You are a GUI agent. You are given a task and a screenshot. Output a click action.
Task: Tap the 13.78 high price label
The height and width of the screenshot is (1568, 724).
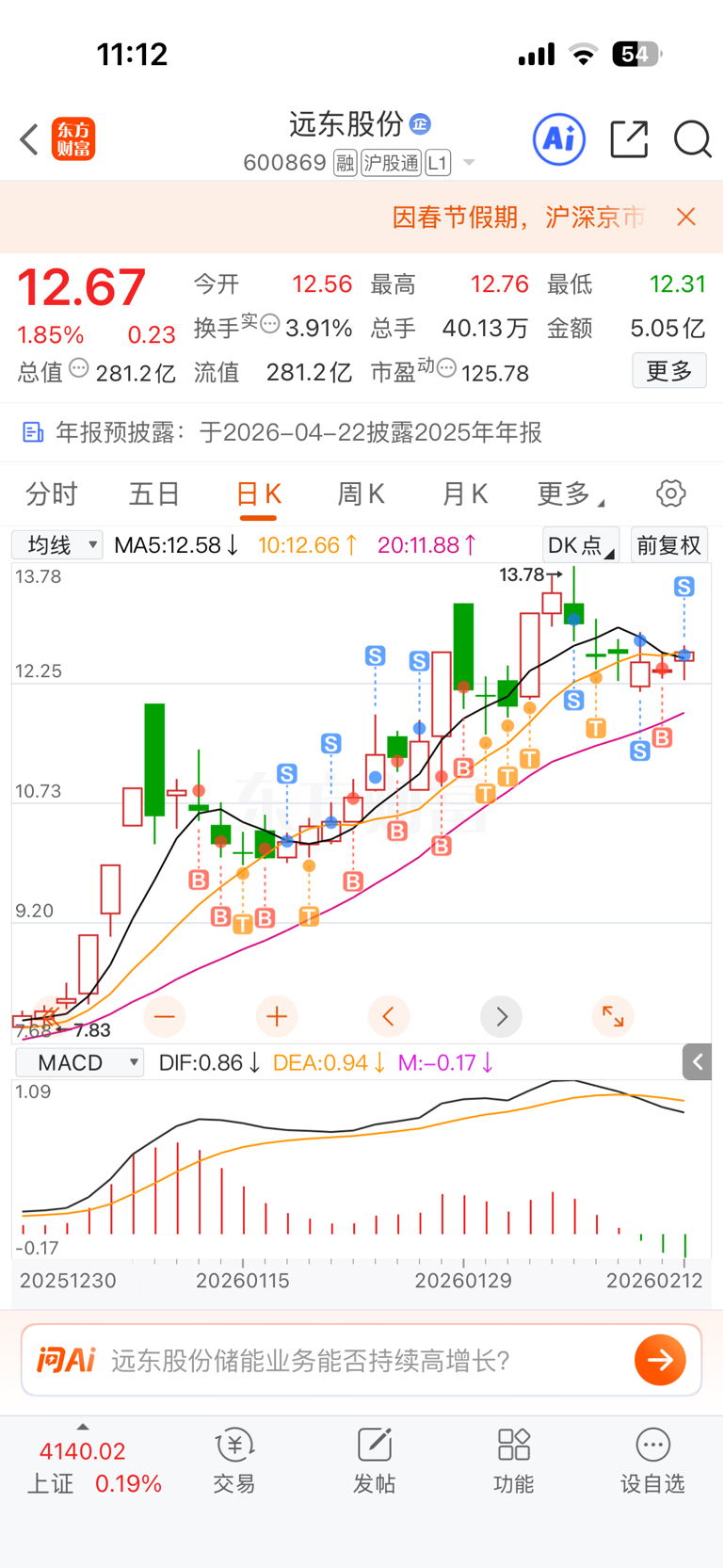pyautogui.click(x=522, y=574)
